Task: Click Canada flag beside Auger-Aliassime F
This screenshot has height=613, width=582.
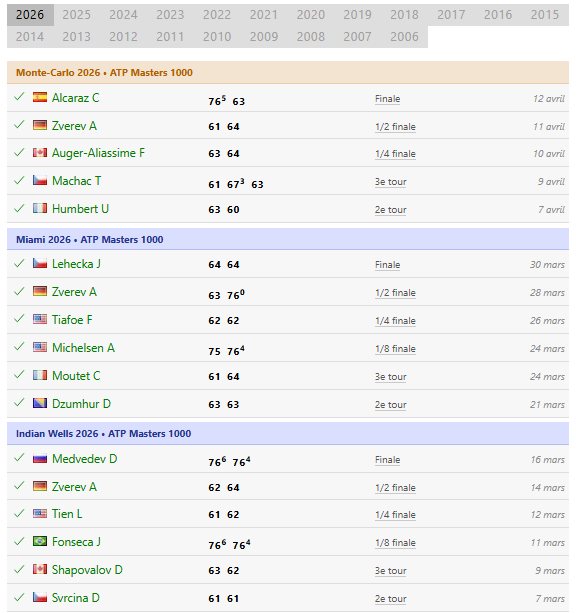Action: [39, 152]
